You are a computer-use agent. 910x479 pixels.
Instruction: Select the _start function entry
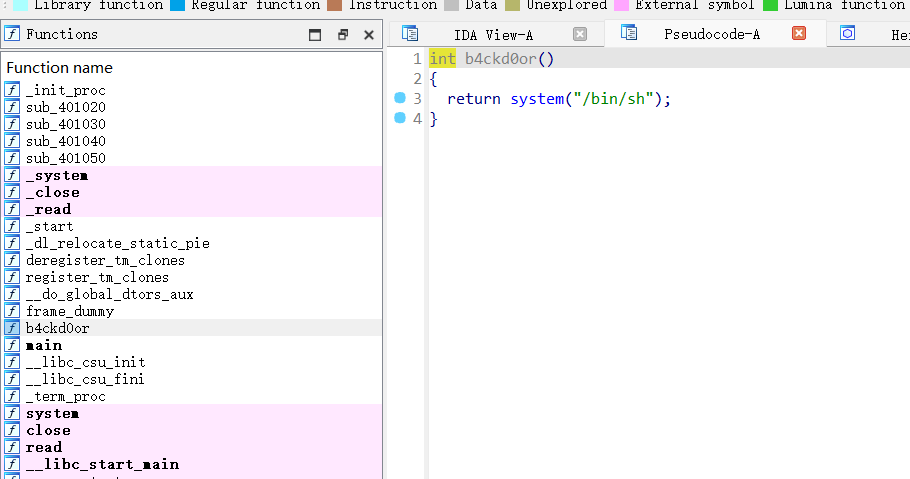(x=49, y=226)
